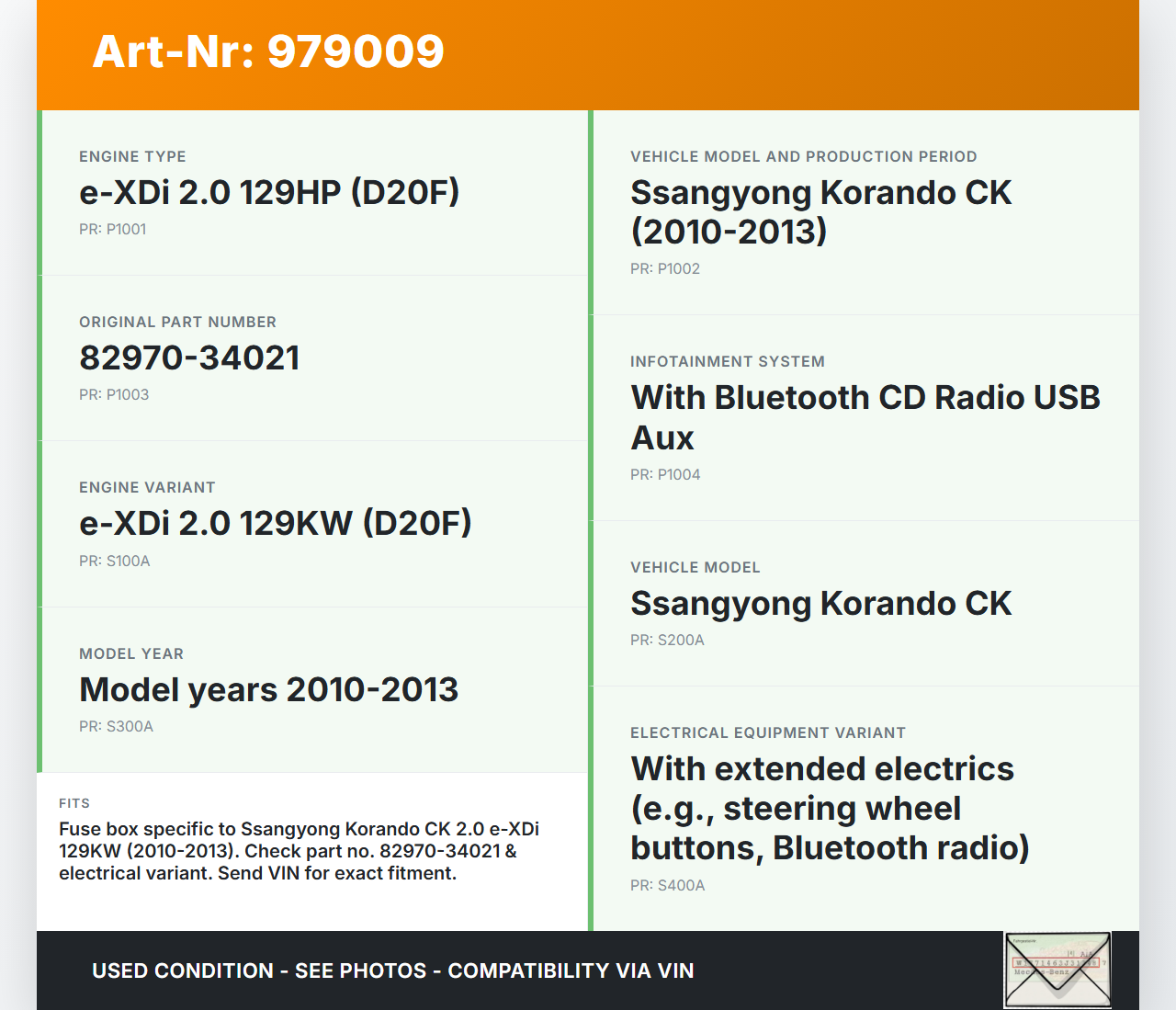
Task: Select the value 'Model years 2010-2013'
Action: tap(269, 689)
